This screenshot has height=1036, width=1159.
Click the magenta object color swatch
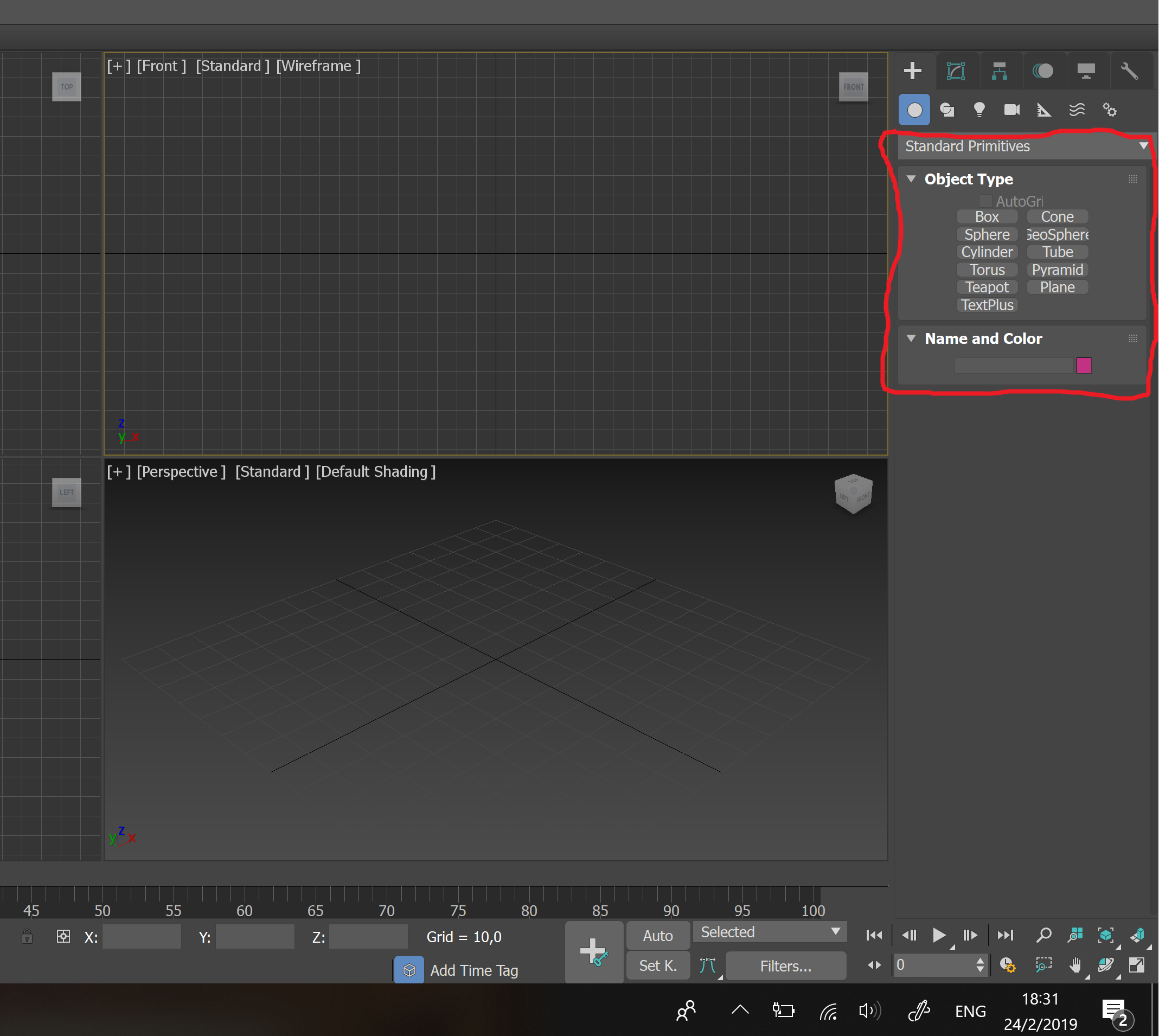click(x=1084, y=366)
